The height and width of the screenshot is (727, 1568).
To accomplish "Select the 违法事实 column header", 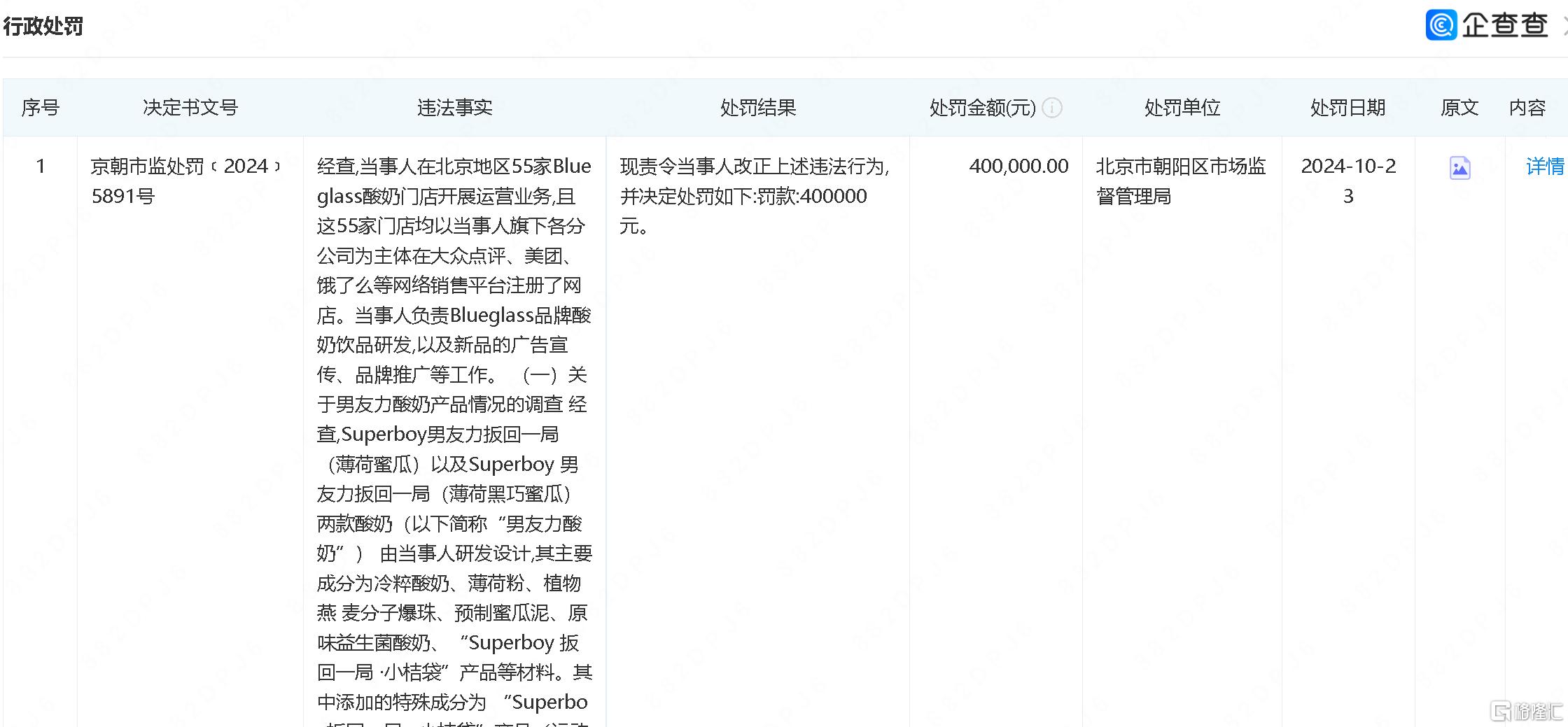I will point(455,108).
